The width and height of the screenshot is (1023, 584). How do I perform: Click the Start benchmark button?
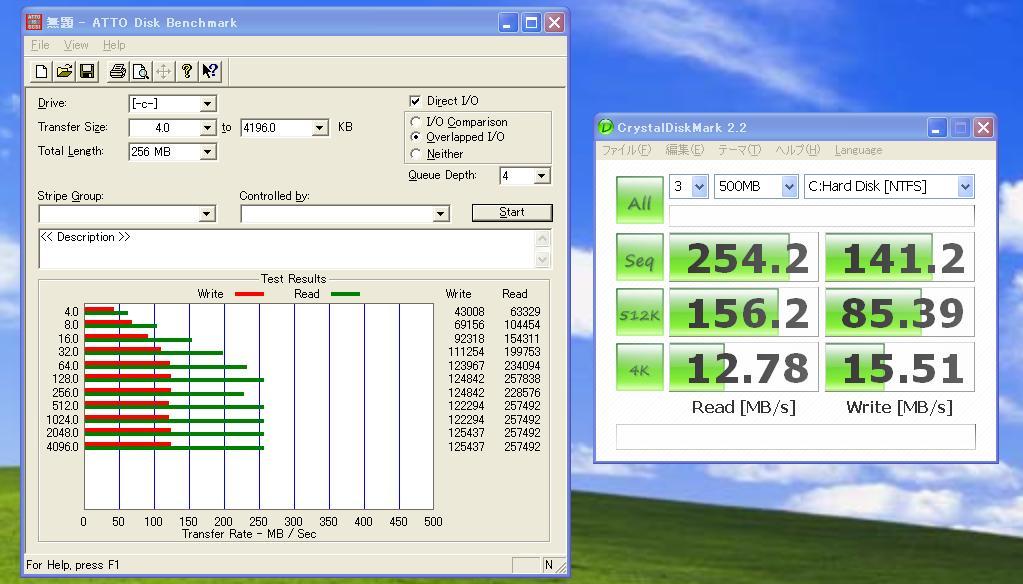[x=512, y=212]
